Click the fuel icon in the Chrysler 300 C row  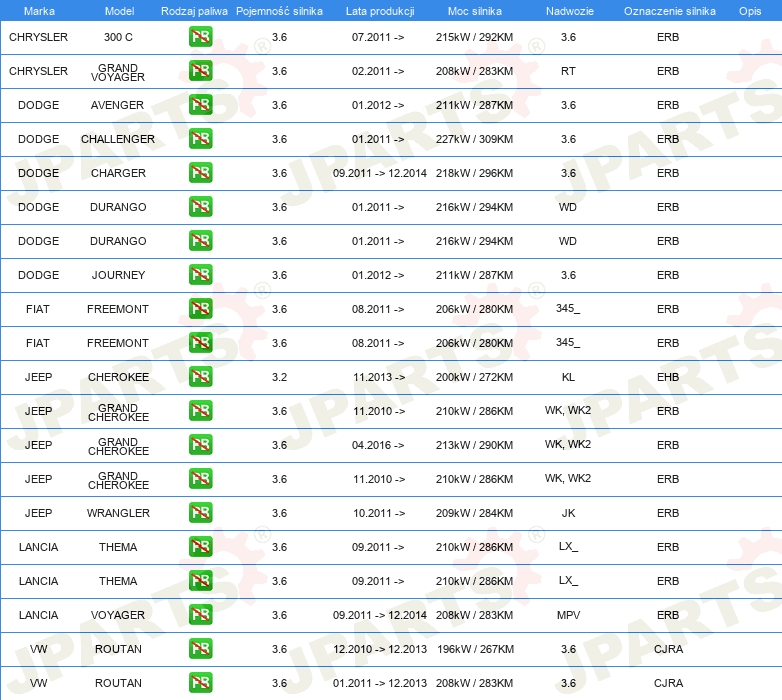click(x=200, y=37)
